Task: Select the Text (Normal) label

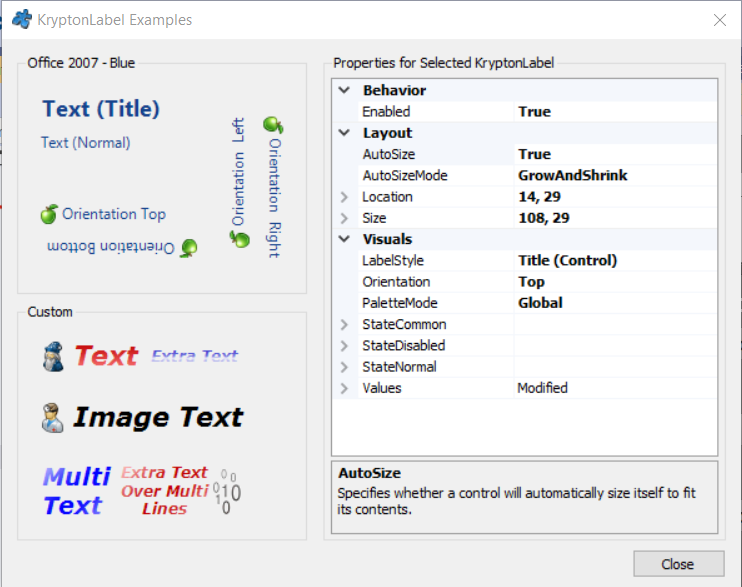Action: click(x=86, y=142)
